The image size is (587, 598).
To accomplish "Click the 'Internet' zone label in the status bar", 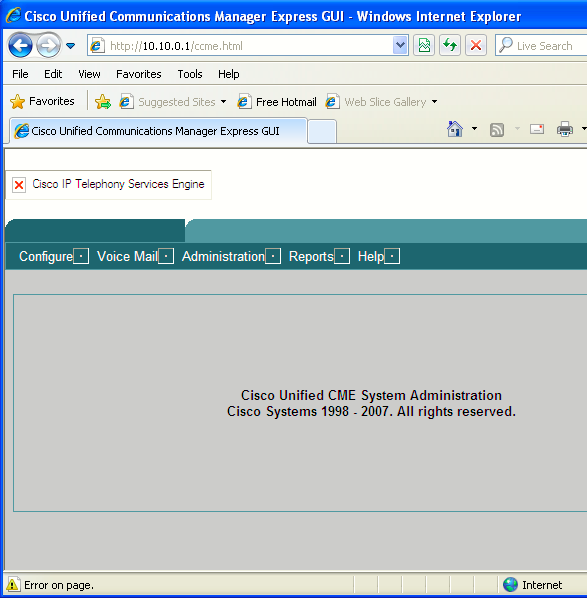I will click(542, 585).
